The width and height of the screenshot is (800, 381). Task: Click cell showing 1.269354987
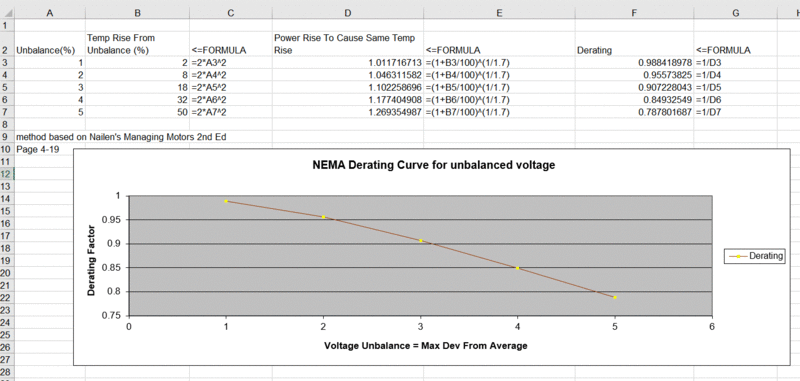coord(347,112)
